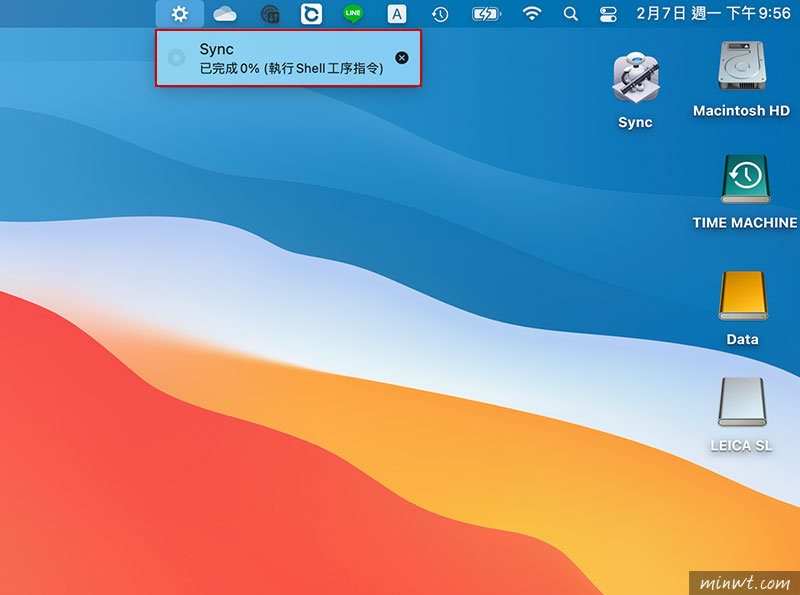Click '已完成 0% (執行 Shell 工序指令)' status text
The image size is (800, 595).
click(x=291, y=68)
